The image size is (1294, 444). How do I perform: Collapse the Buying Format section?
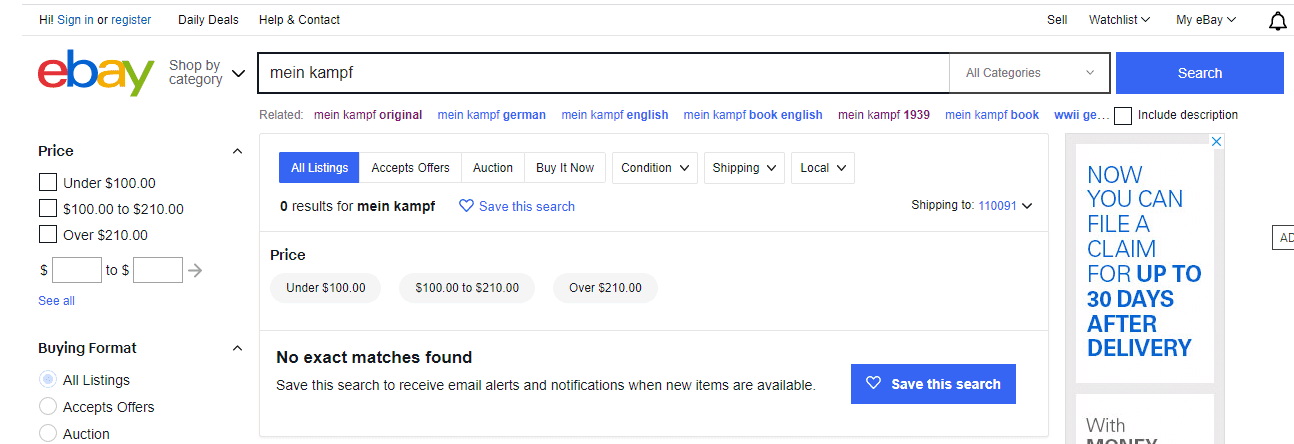[x=237, y=348]
